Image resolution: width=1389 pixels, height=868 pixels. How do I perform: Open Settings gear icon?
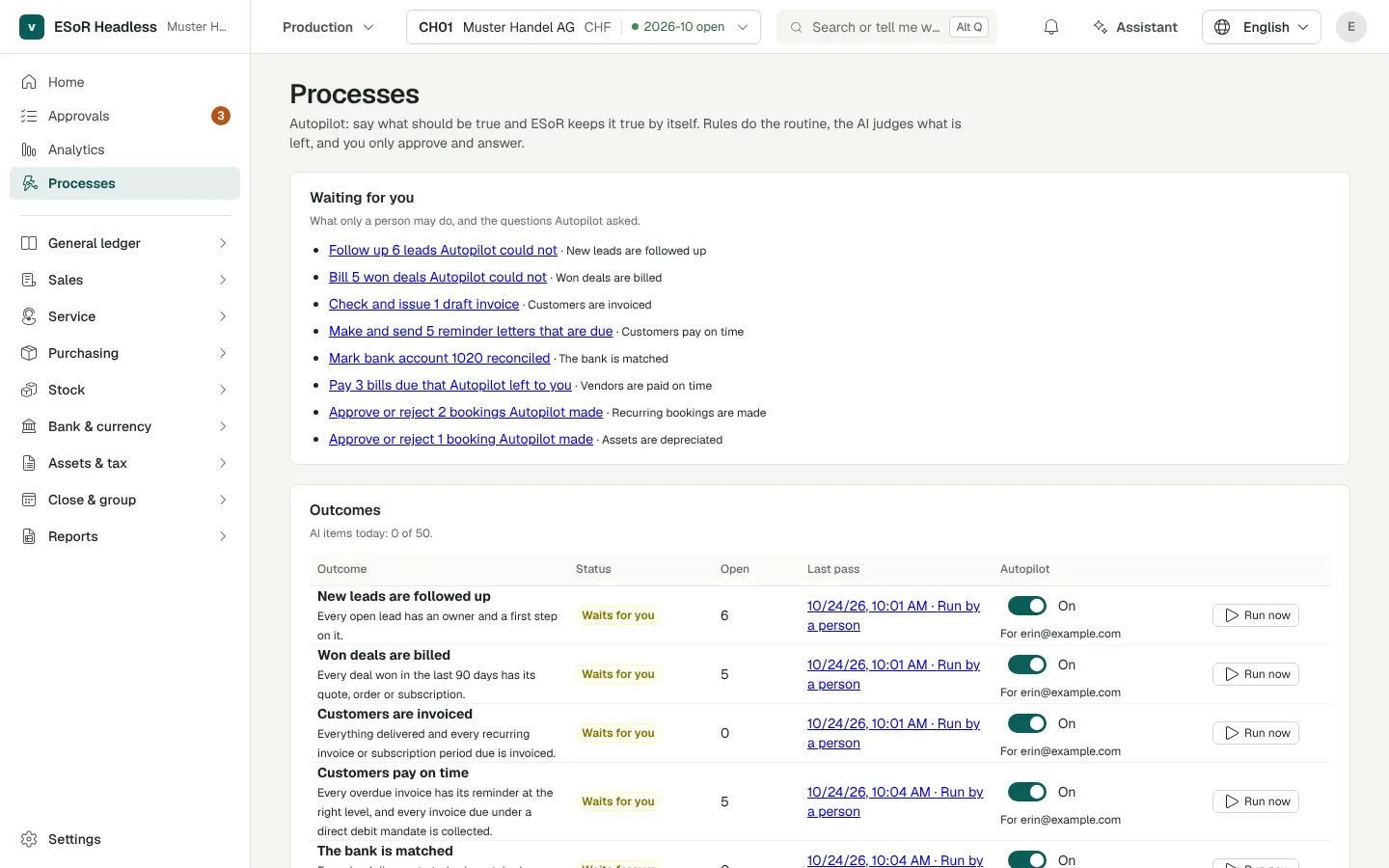[29, 839]
